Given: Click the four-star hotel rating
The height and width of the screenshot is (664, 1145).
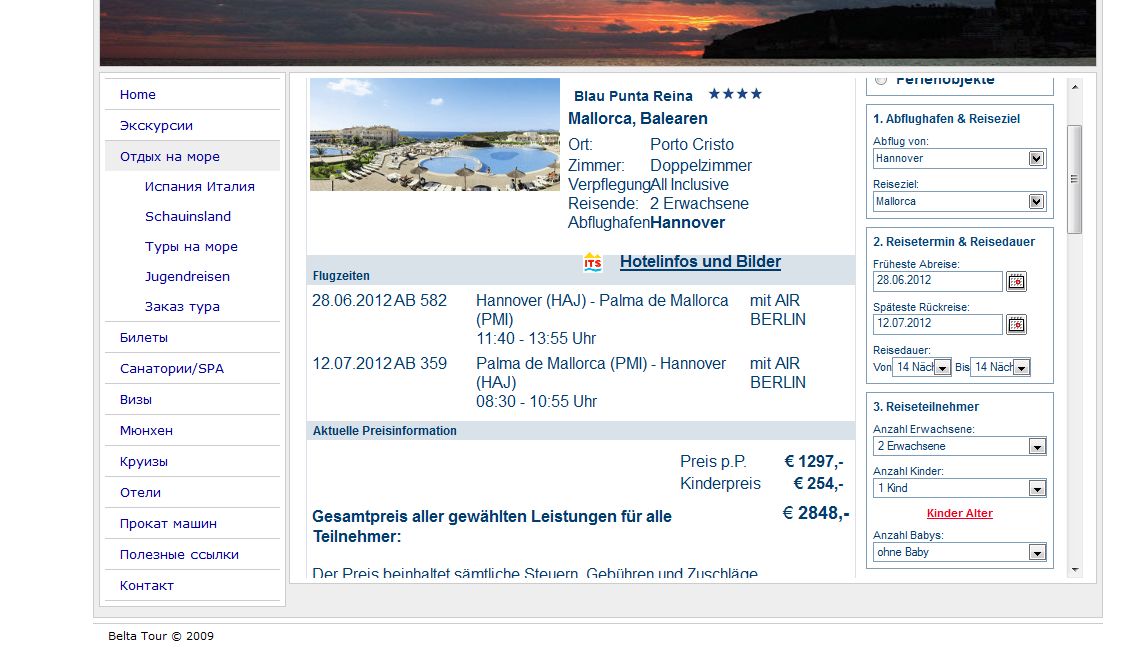Looking at the screenshot, I should click(735, 94).
